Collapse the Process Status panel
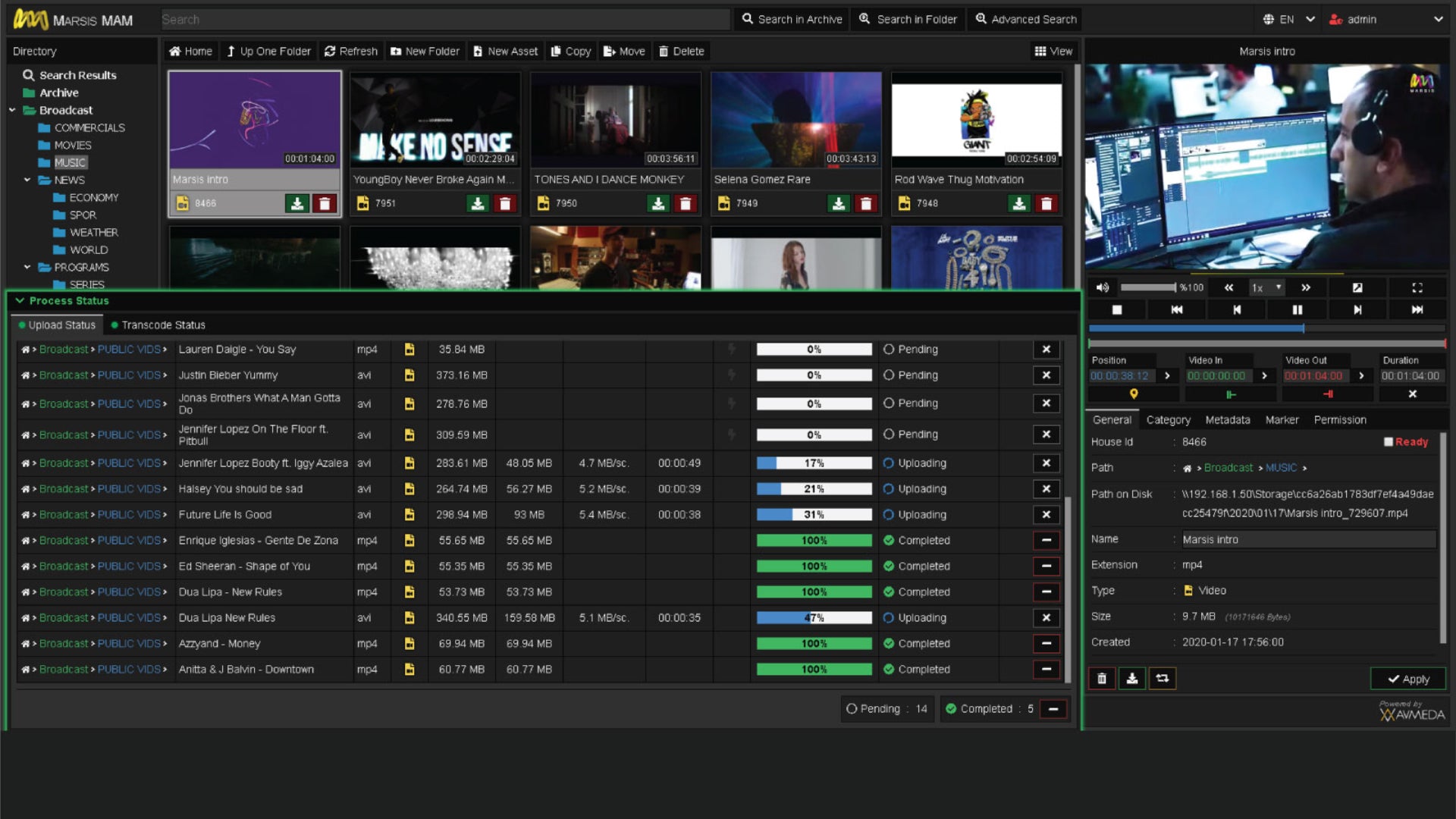This screenshot has height=819, width=1456. tap(20, 300)
